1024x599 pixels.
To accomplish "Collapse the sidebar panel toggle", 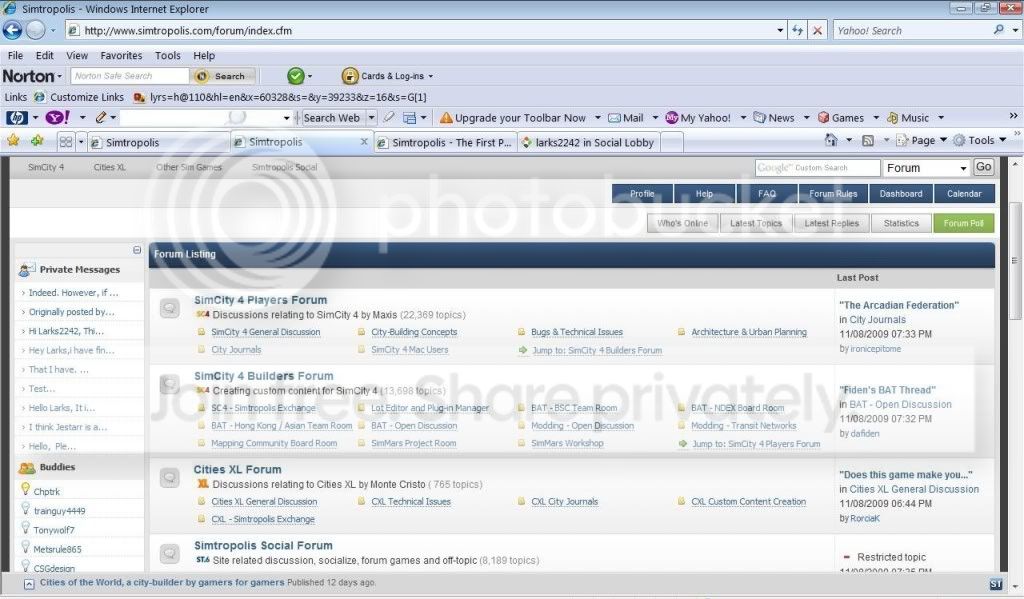I will click(x=136, y=250).
